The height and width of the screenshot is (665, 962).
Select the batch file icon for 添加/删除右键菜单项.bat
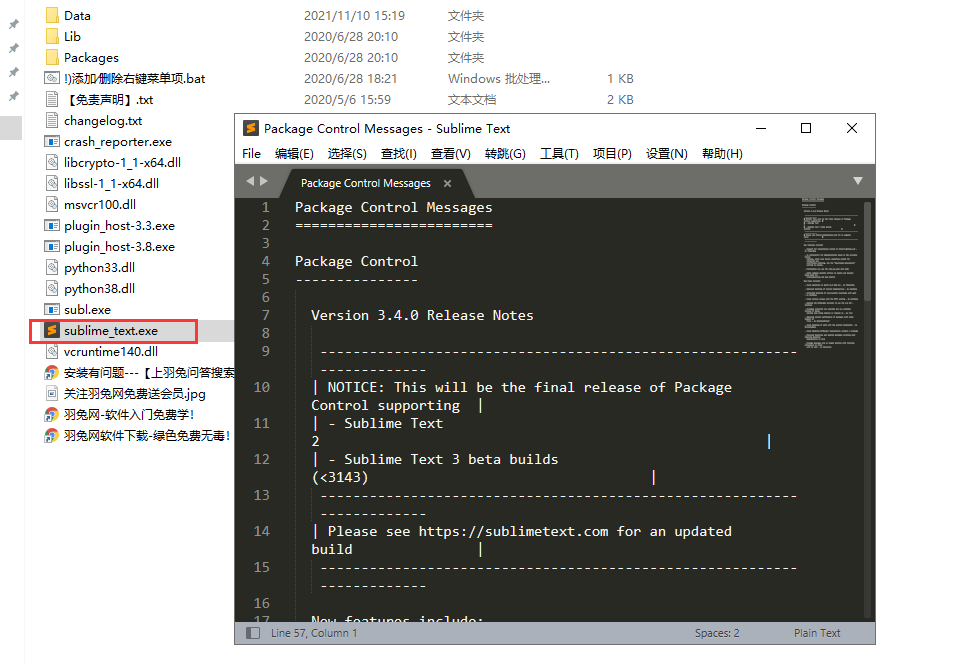pos(52,78)
